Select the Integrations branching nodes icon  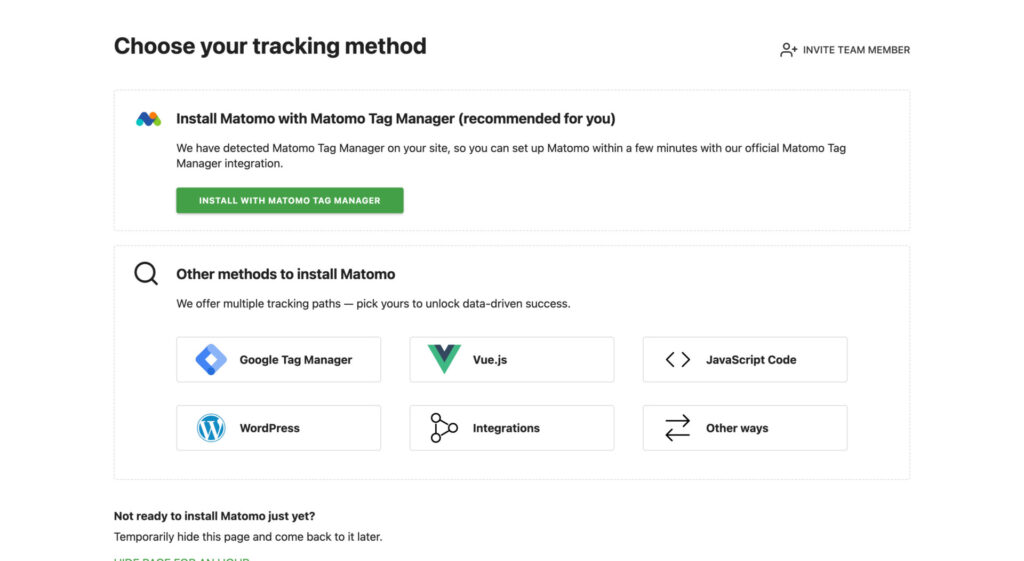pyautogui.click(x=444, y=428)
